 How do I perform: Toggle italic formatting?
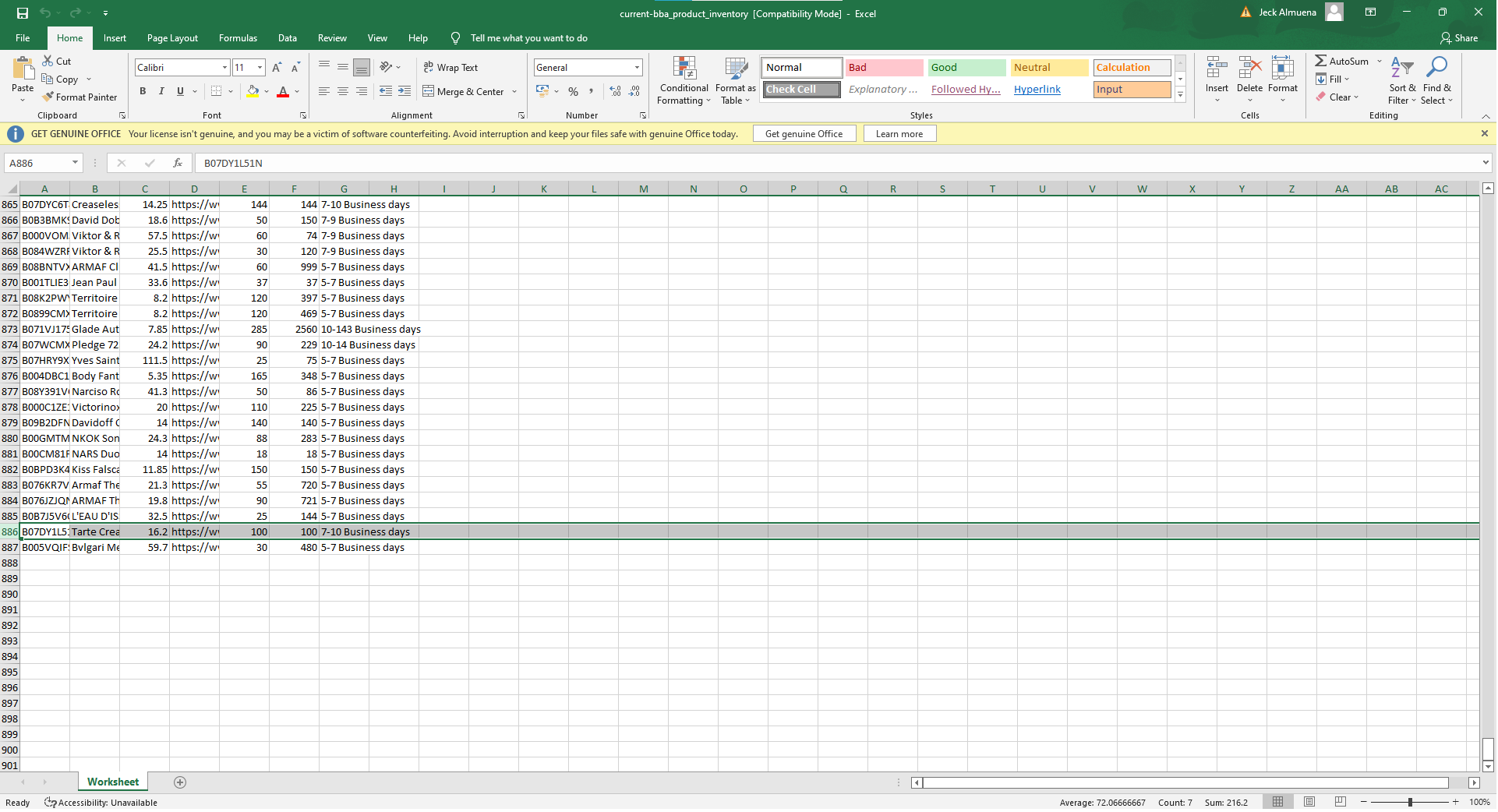pyautogui.click(x=161, y=91)
